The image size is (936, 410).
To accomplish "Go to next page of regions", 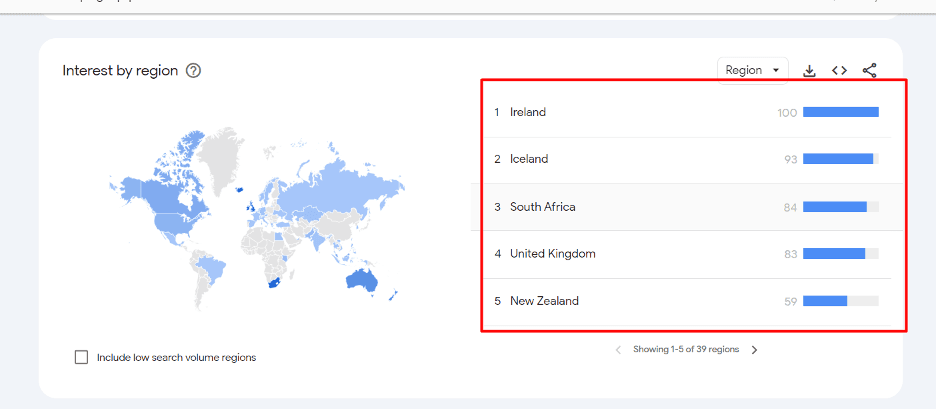I will coord(755,350).
